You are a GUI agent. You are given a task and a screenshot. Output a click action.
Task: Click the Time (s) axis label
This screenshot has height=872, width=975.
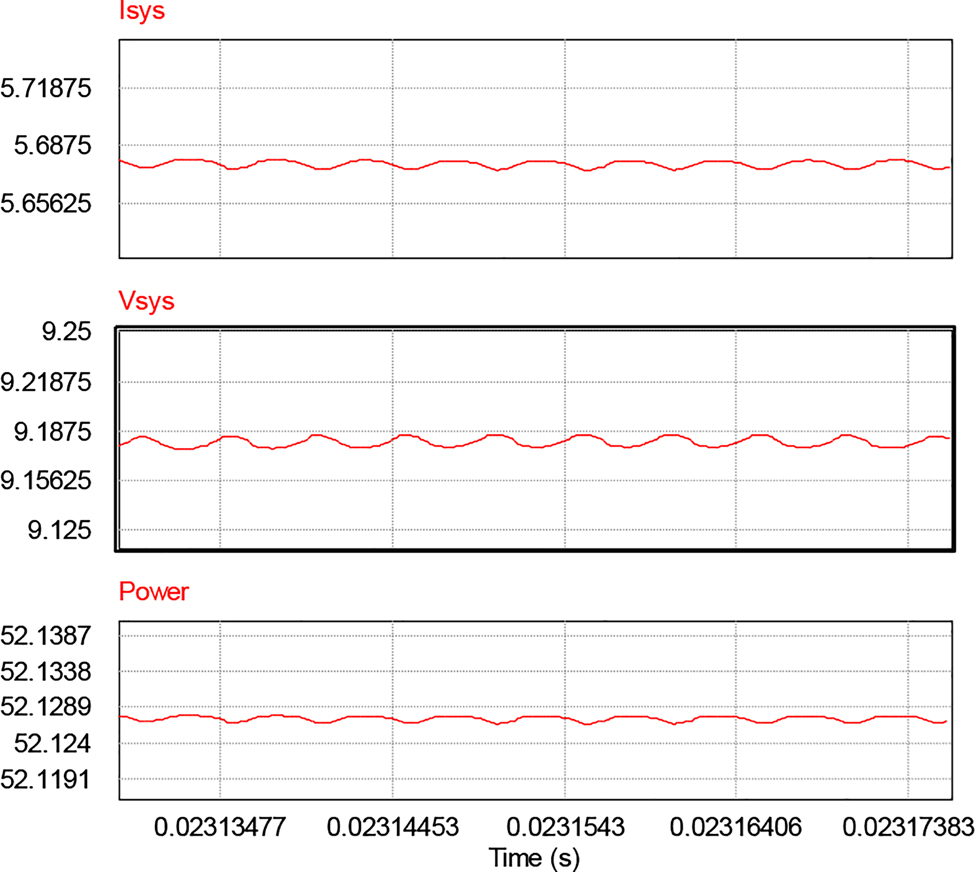pyautogui.click(x=536, y=857)
